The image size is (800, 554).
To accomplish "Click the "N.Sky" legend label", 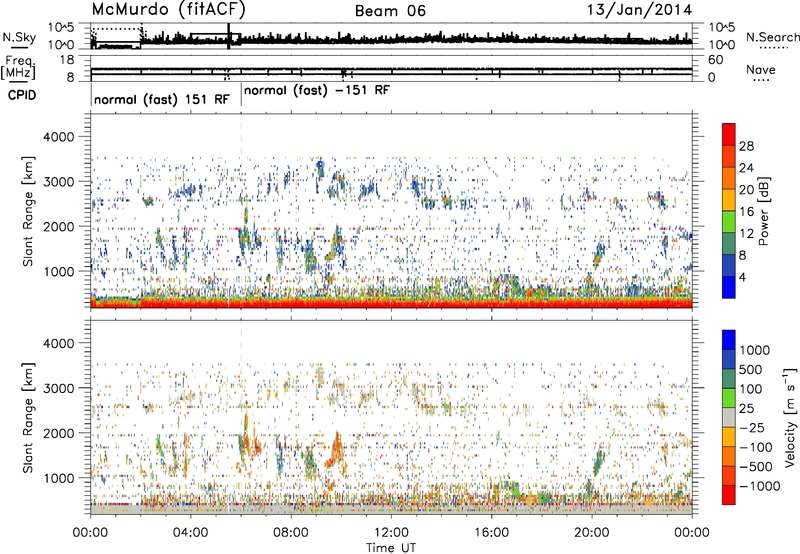I will point(19,37).
